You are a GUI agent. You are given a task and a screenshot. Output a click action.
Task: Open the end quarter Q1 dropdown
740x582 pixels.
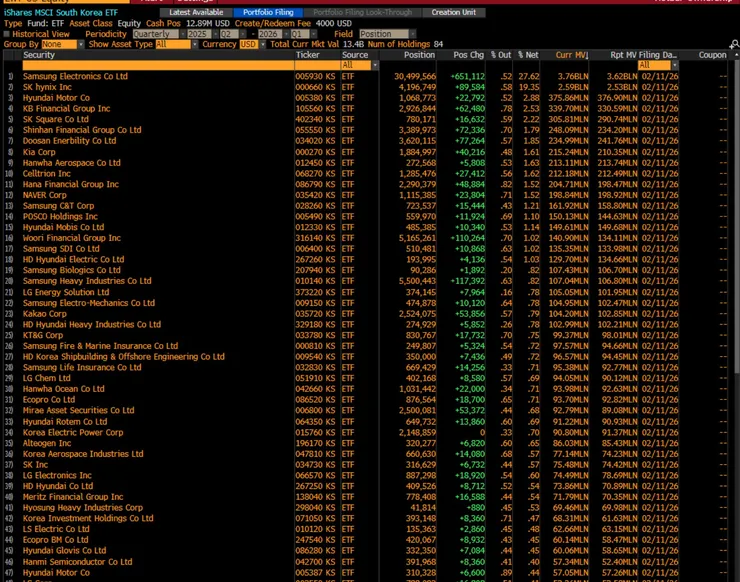(304, 34)
